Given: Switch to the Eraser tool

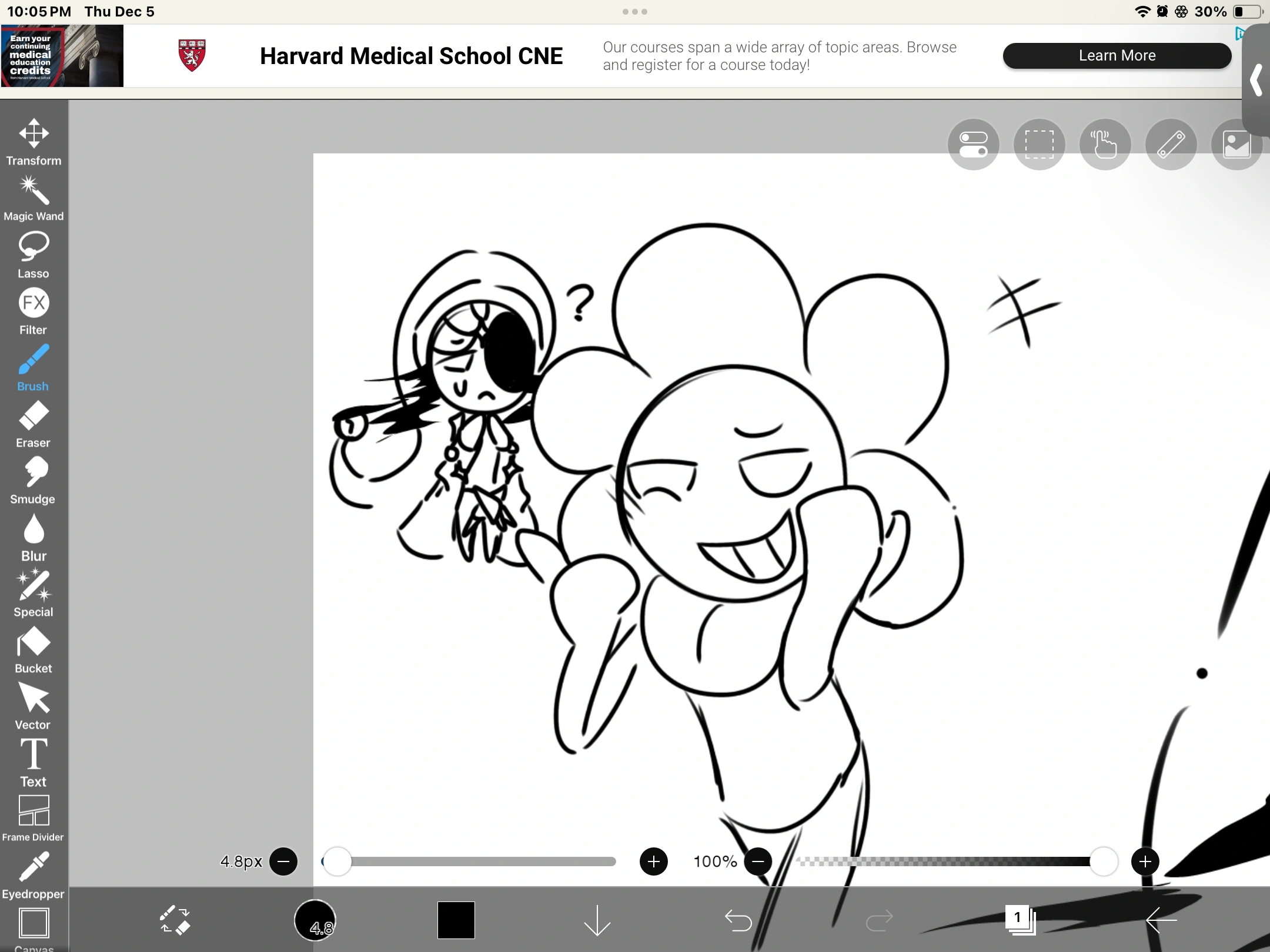Looking at the screenshot, I should pos(34,422).
